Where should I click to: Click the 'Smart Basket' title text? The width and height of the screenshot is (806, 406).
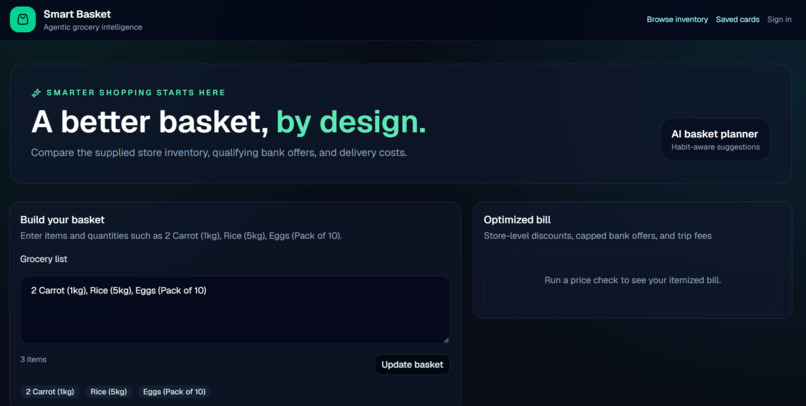(77, 14)
